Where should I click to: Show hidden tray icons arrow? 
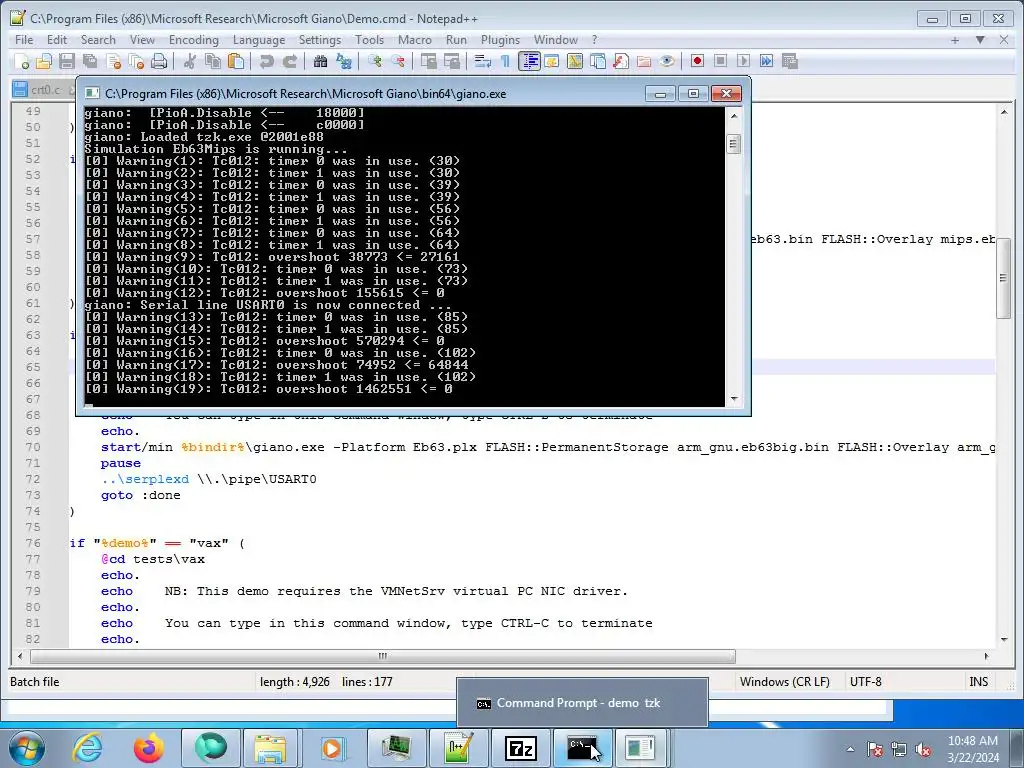(850, 749)
